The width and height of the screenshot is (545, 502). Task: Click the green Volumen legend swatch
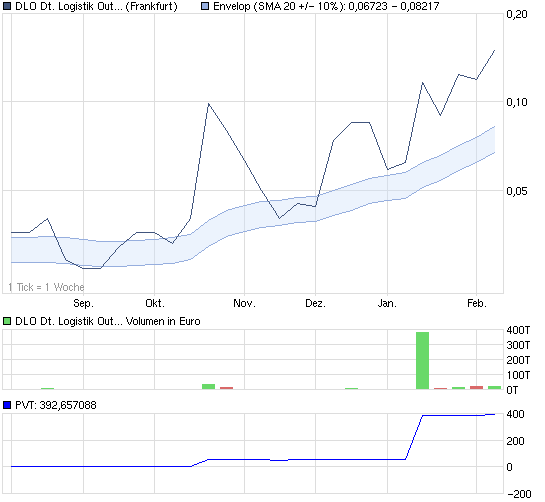point(7,321)
